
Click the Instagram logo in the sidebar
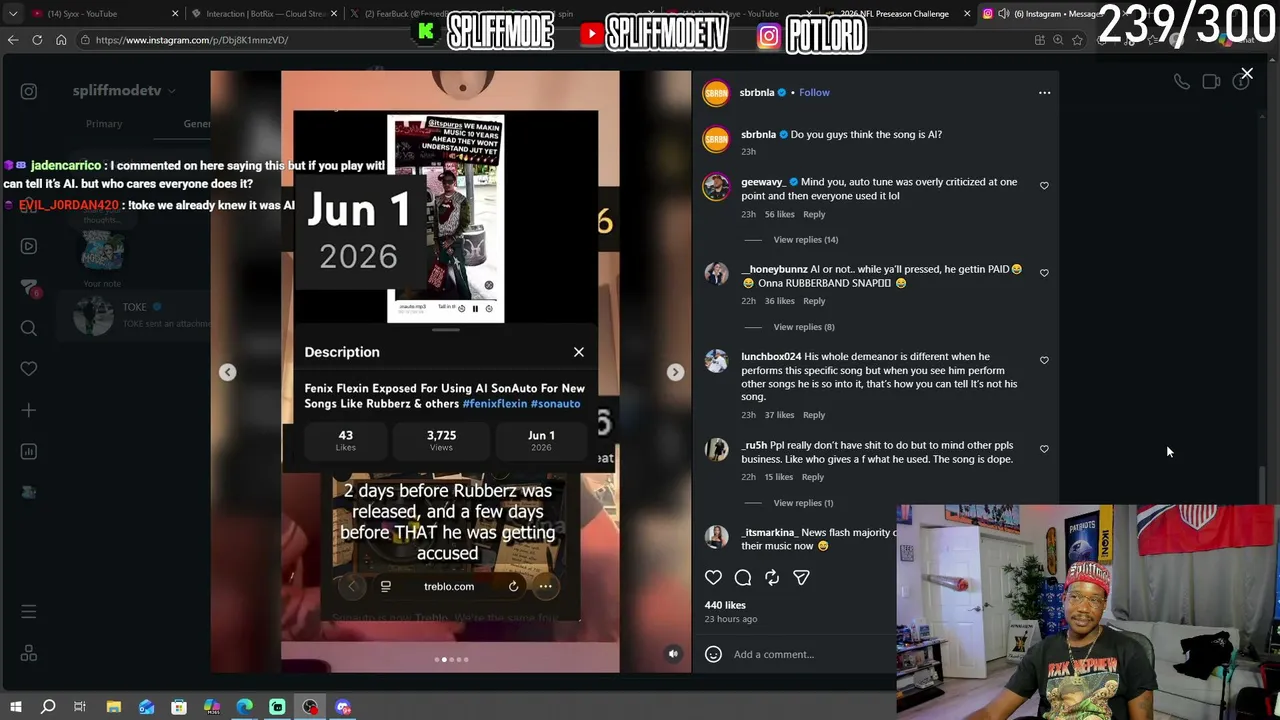pyautogui.click(x=29, y=92)
